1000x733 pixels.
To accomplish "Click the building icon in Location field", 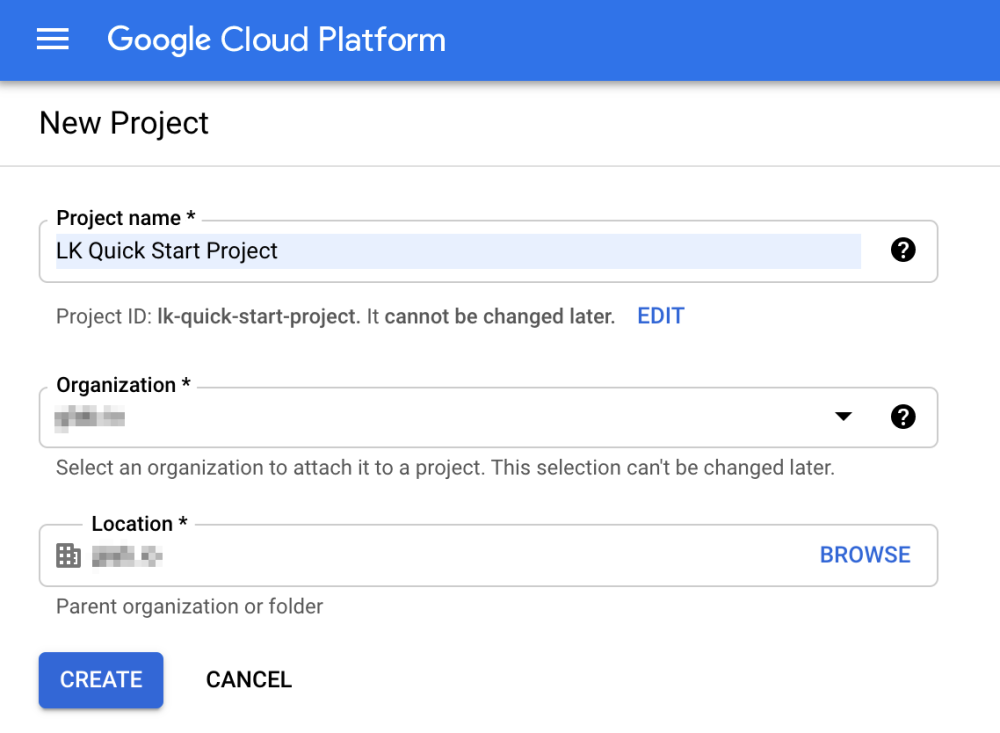I will coord(68,556).
